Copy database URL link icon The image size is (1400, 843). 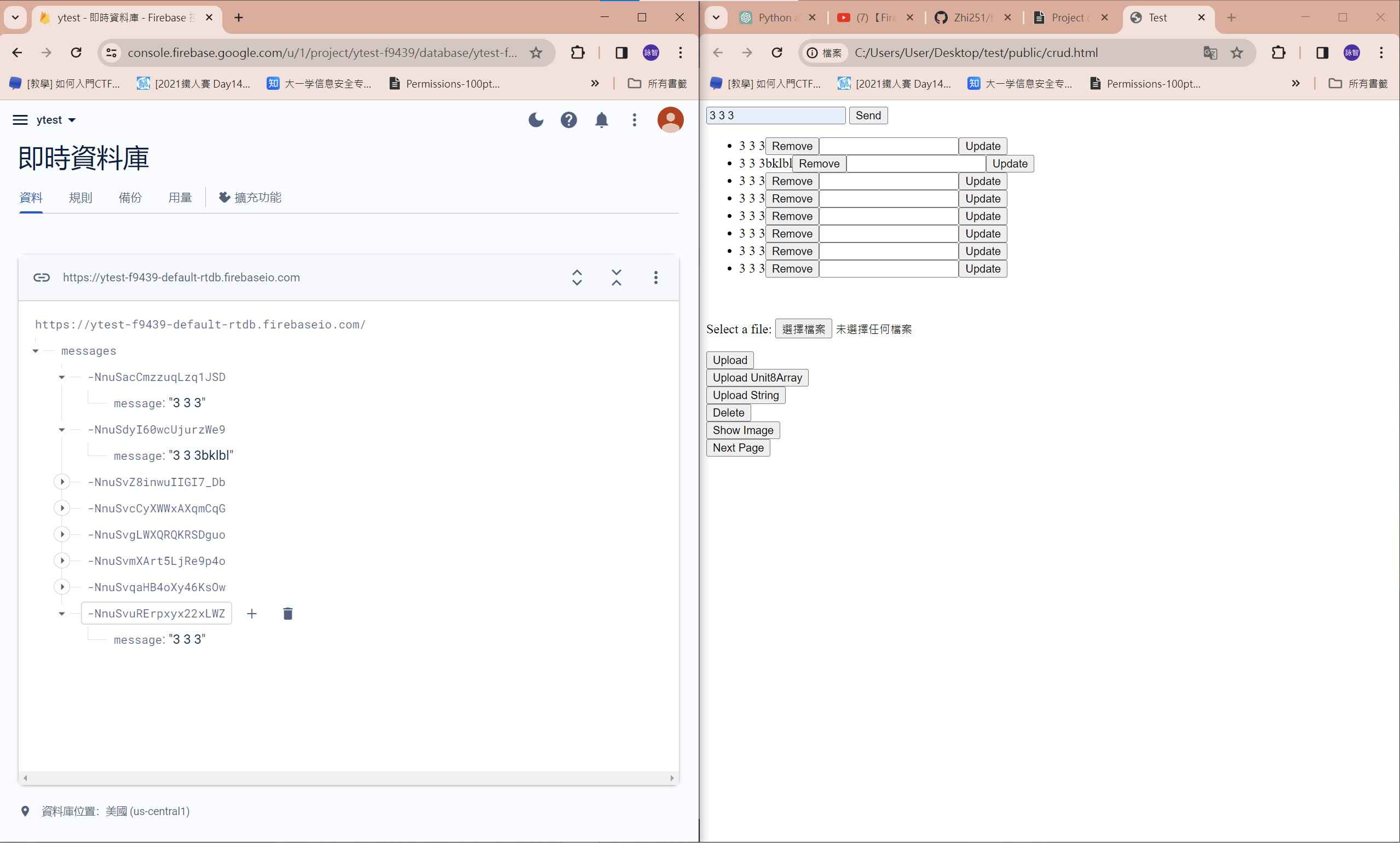[x=42, y=277]
